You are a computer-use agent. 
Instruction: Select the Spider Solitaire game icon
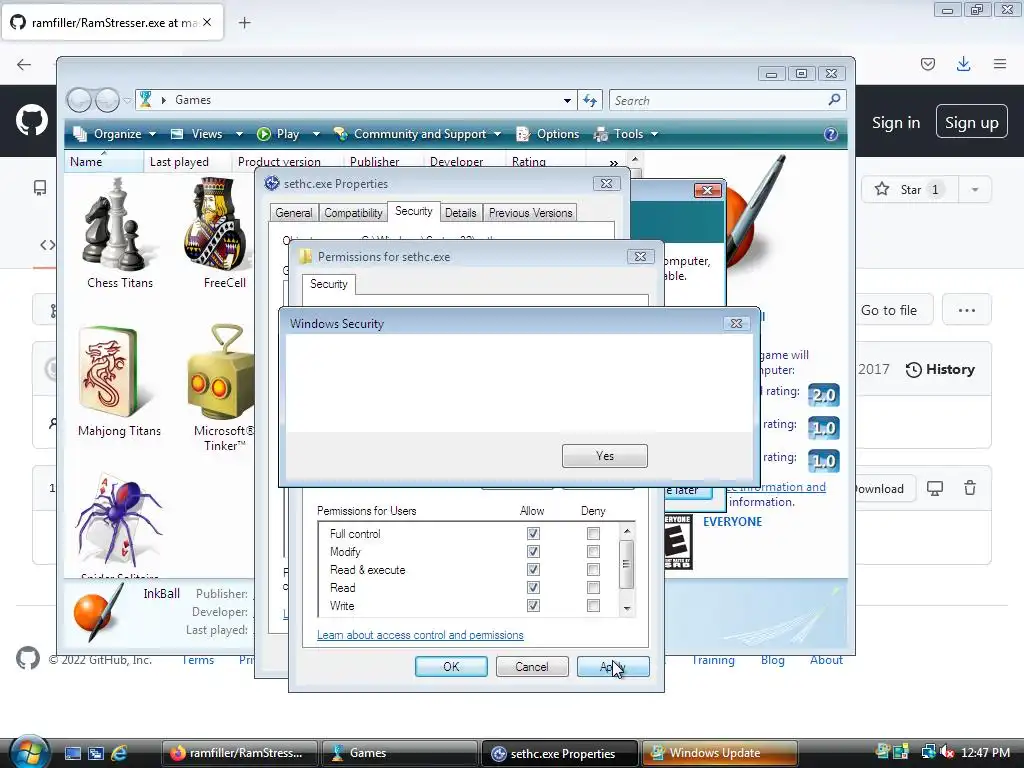(120, 520)
